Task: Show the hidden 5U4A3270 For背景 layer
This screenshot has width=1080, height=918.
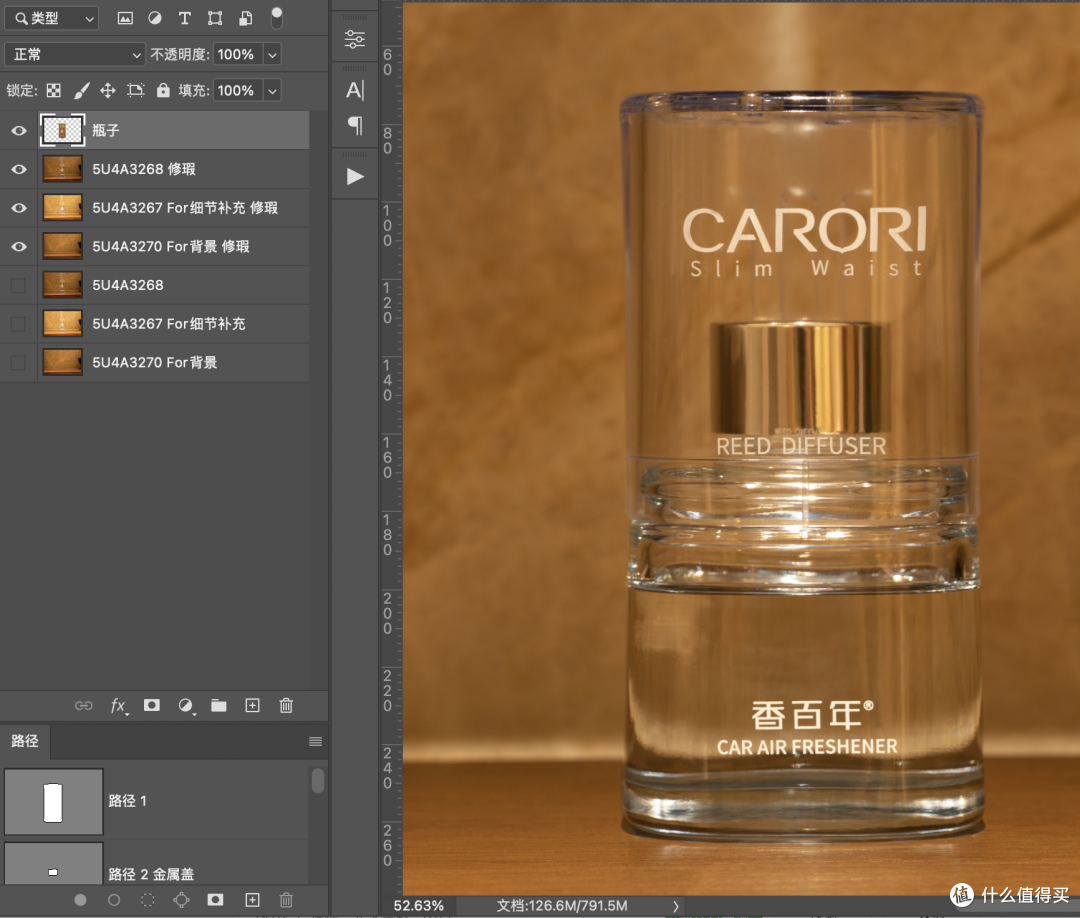Action: pos(19,362)
